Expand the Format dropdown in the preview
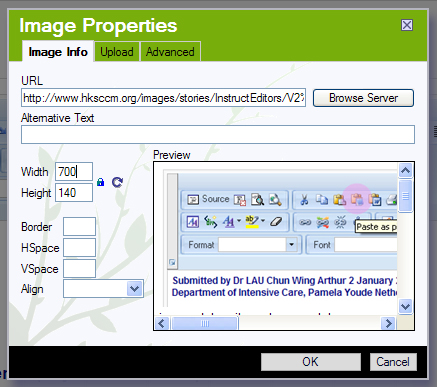Image resolution: width=437 pixels, height=387 pixels. pyautogui.click(x=291, y=245)
